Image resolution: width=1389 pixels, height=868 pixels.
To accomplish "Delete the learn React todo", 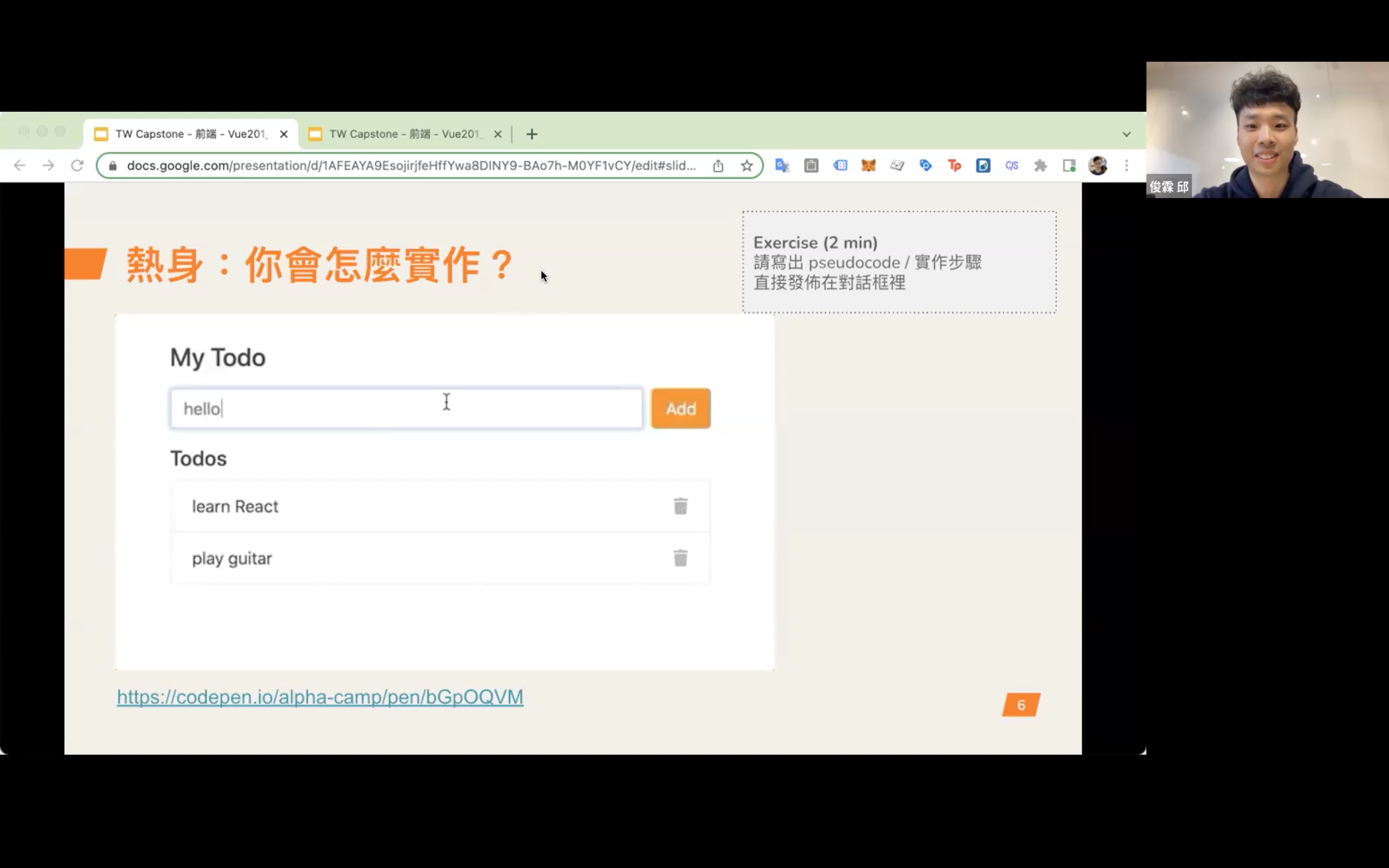I will [680, 506].
